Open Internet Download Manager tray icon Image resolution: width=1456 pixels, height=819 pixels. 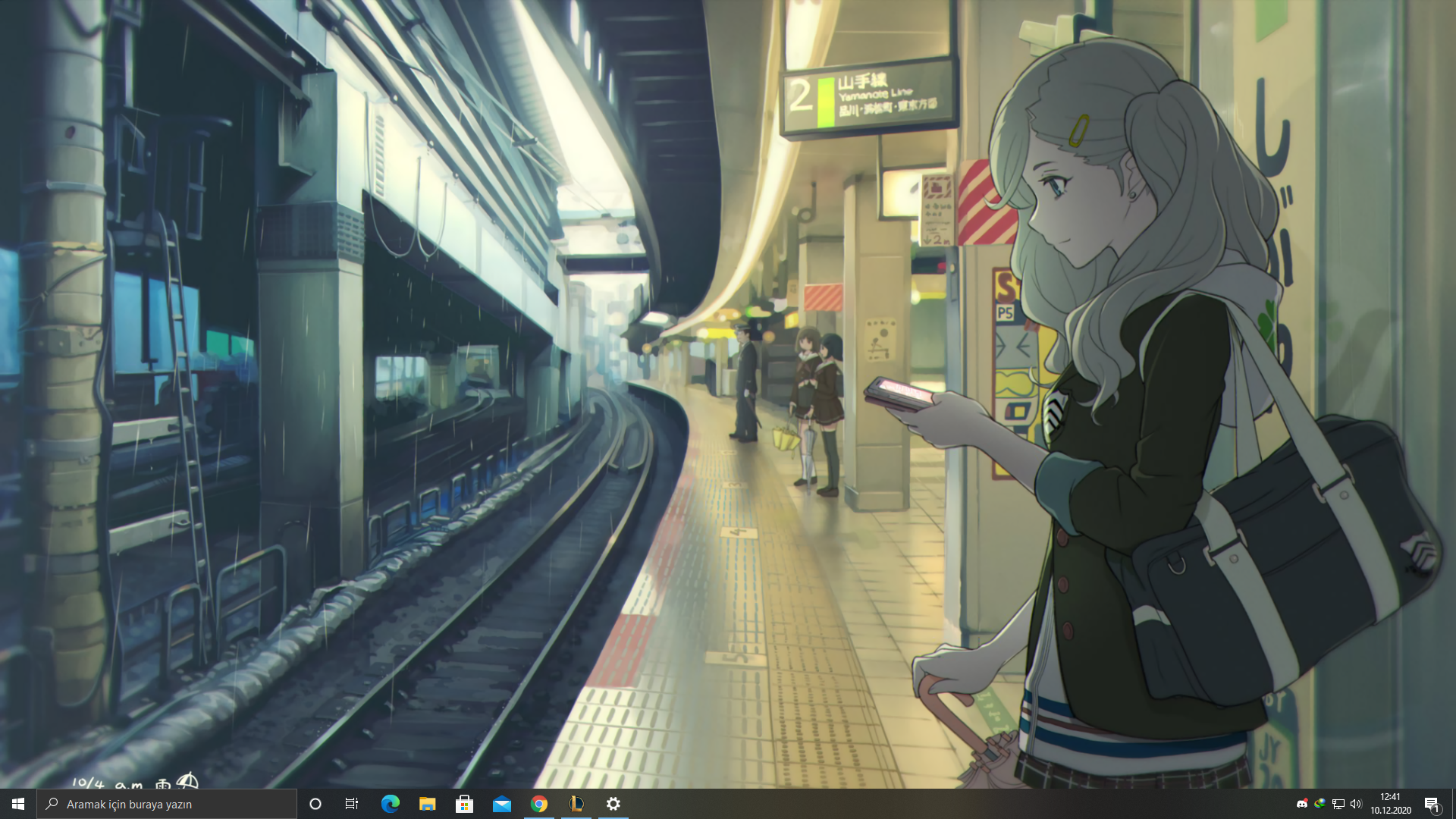[1320, 804]
